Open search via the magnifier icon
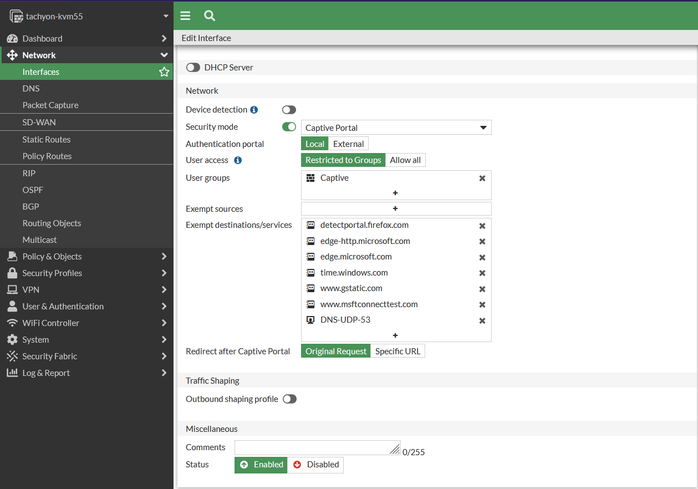The image size is (698, 489). [209, 16]
